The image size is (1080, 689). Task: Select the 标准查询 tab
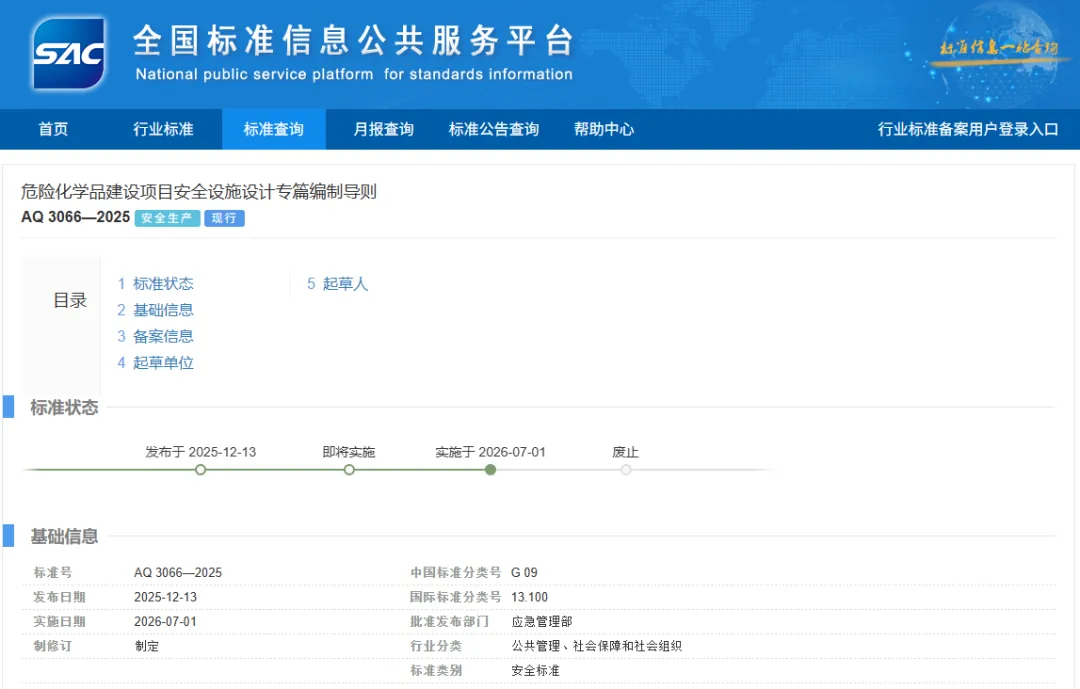273,129
